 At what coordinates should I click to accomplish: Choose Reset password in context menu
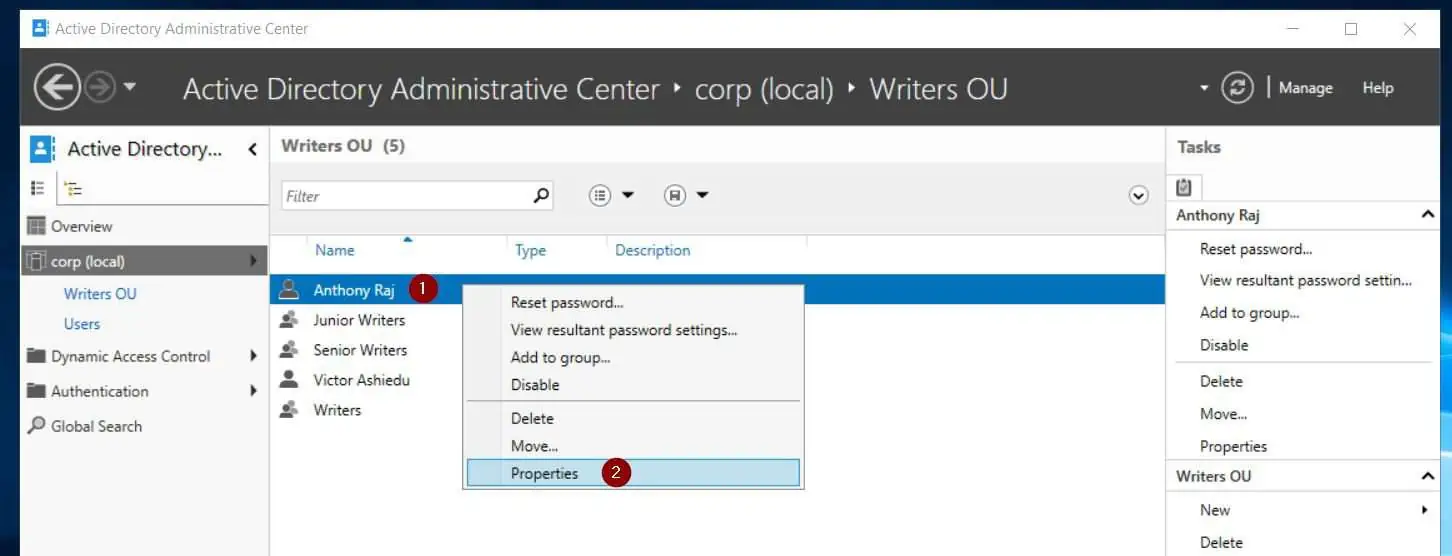(633, 302)
